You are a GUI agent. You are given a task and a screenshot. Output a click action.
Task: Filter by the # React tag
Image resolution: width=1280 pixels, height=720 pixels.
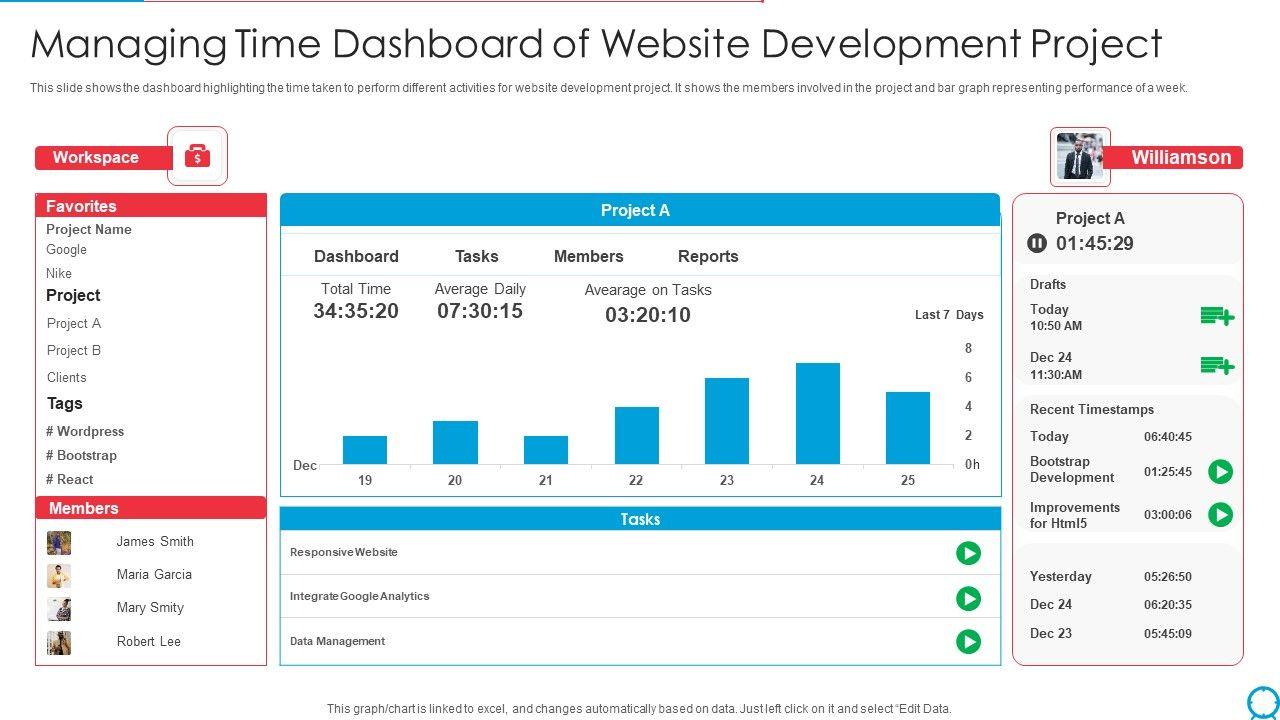point(69,479)
